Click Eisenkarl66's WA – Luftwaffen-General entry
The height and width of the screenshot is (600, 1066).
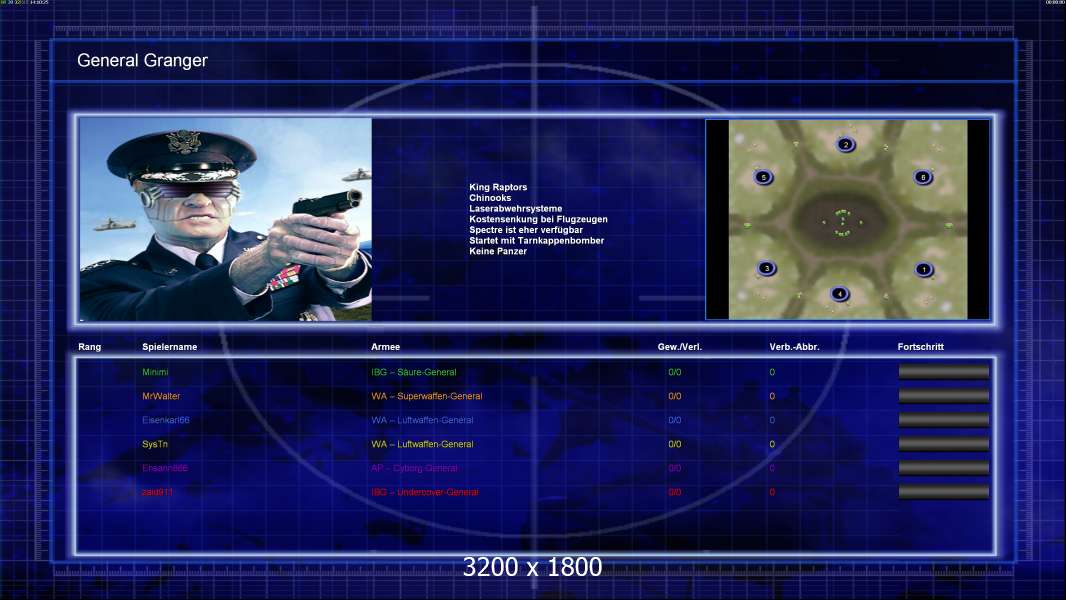click(x=422, y=420)
